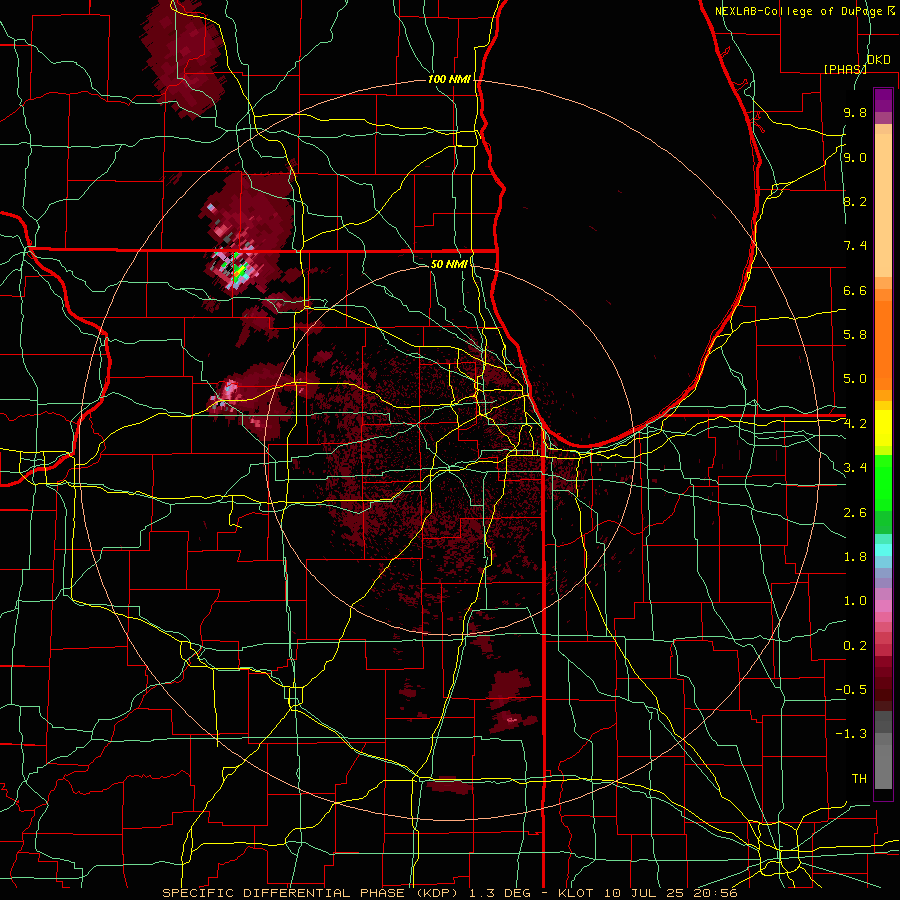
Task: Select the 5.0 scale value
Action: 855,379
